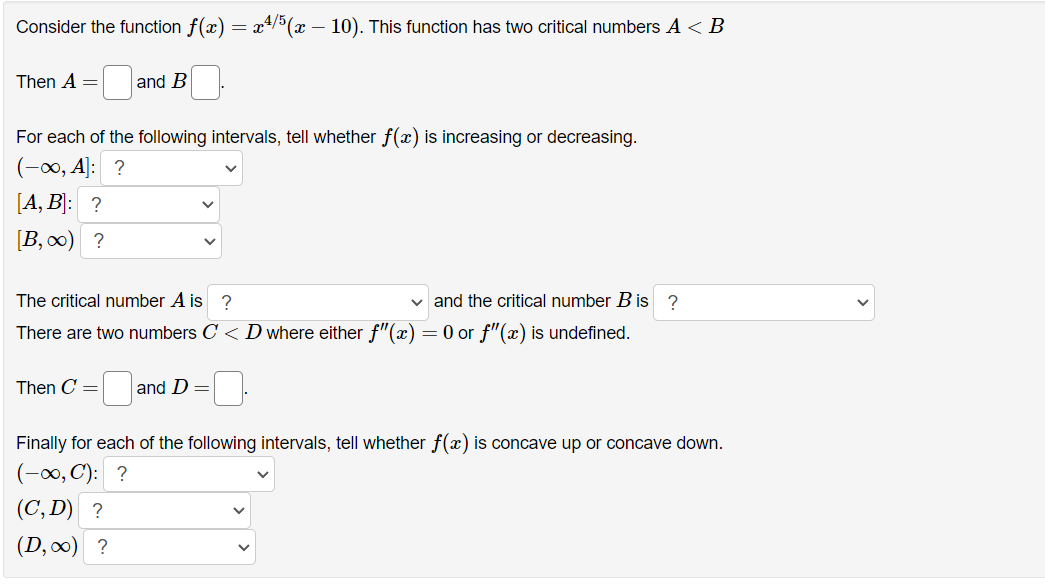
Task: Expand the chevron on the [A, B] selector
Action: [x=208, y=204]
